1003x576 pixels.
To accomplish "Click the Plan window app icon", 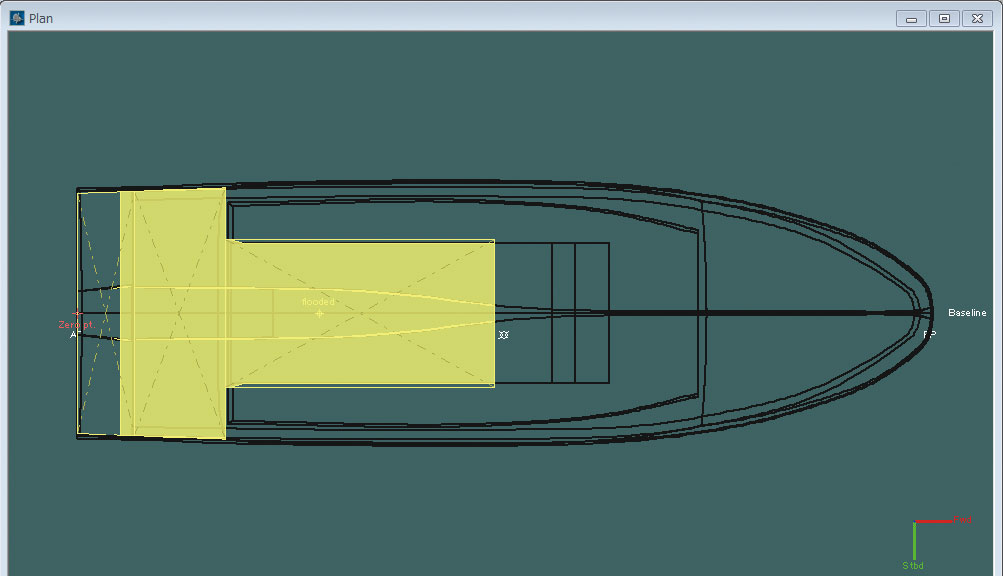I will coord(17,18).
